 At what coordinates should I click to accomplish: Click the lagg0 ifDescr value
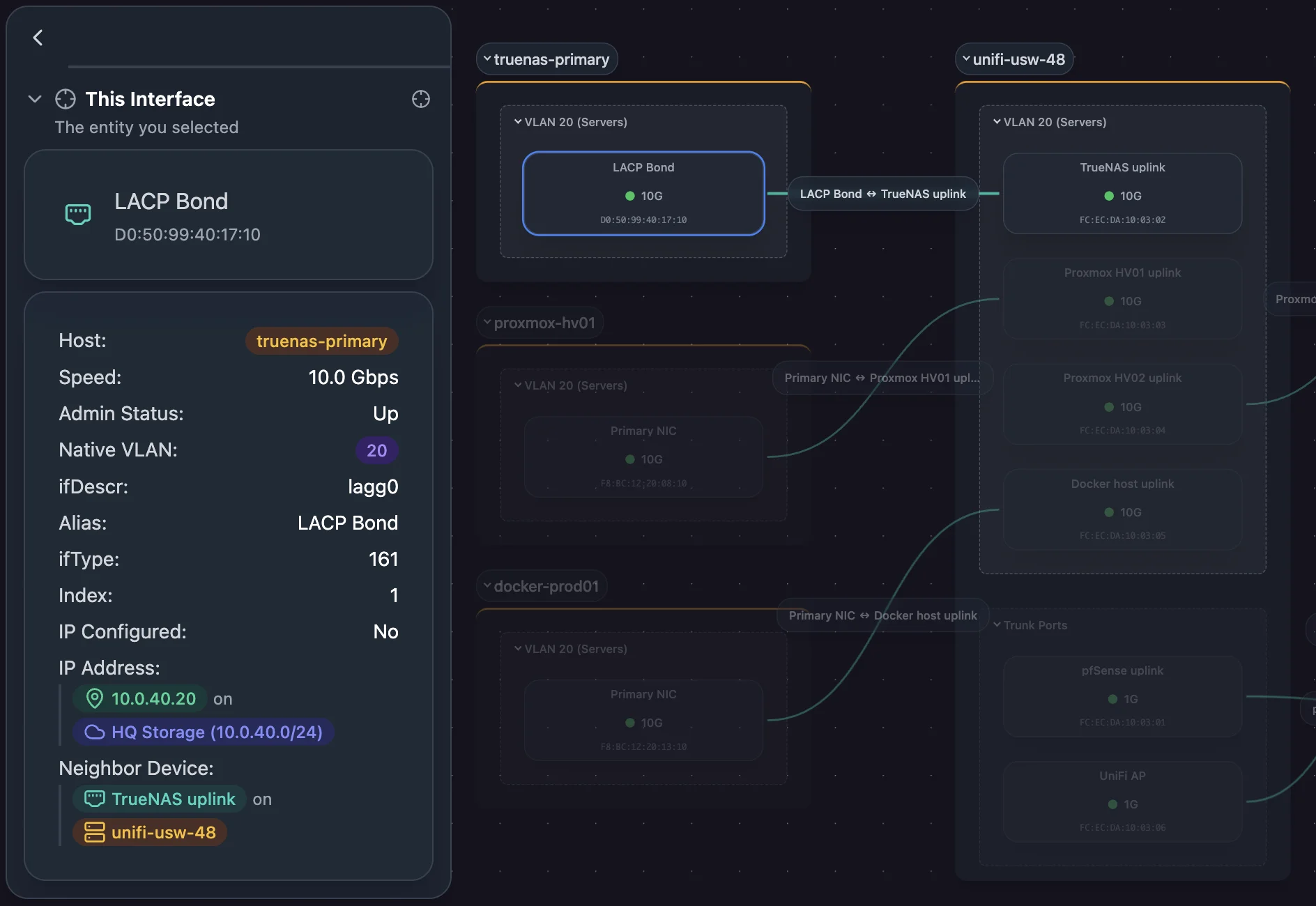click(x=373, y=486)
